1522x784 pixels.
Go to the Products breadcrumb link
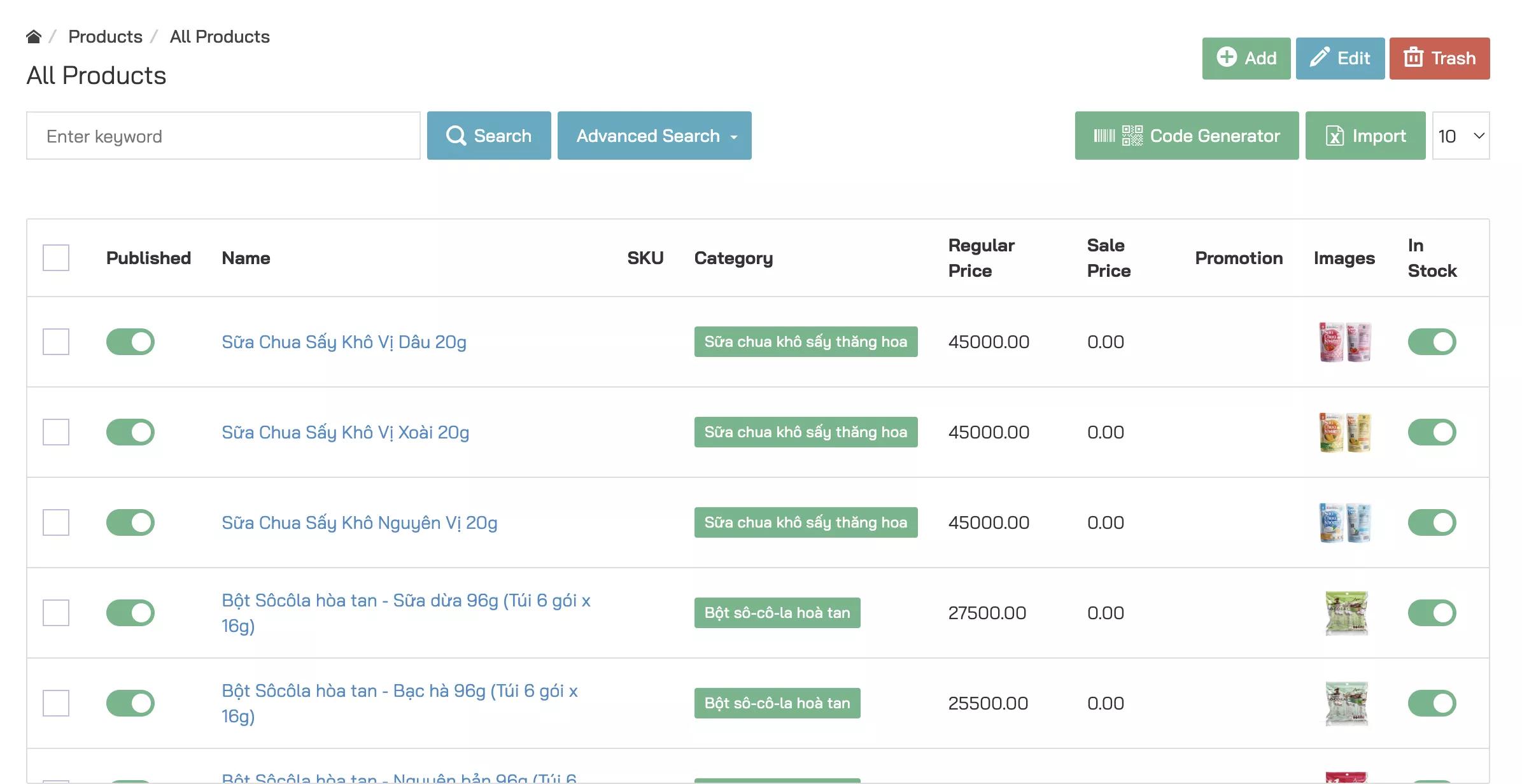pyautogui.click(x=105, y=37)
